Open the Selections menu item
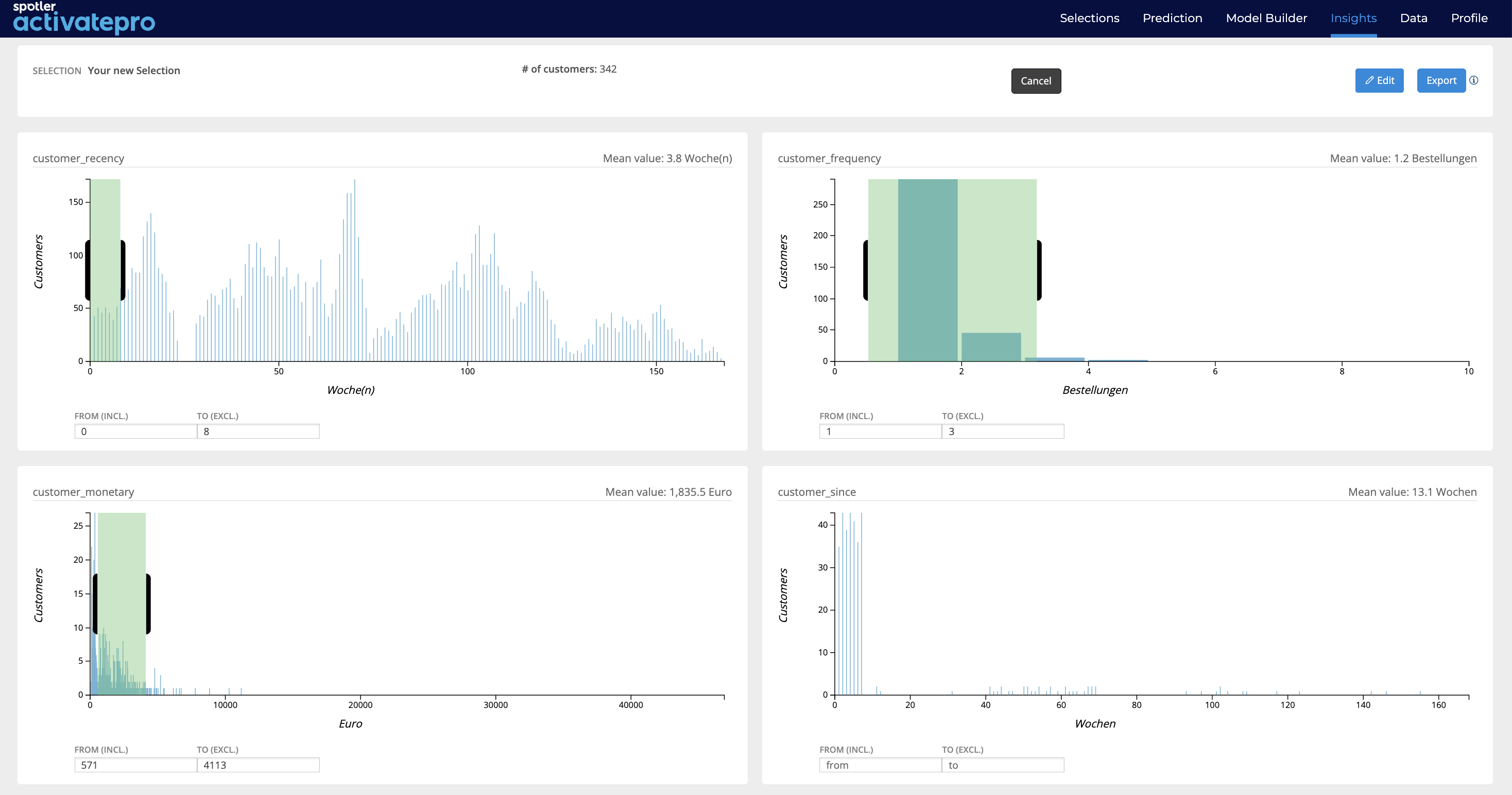Viewport: 1512px width, 795px height. [x=1089, y=18]
